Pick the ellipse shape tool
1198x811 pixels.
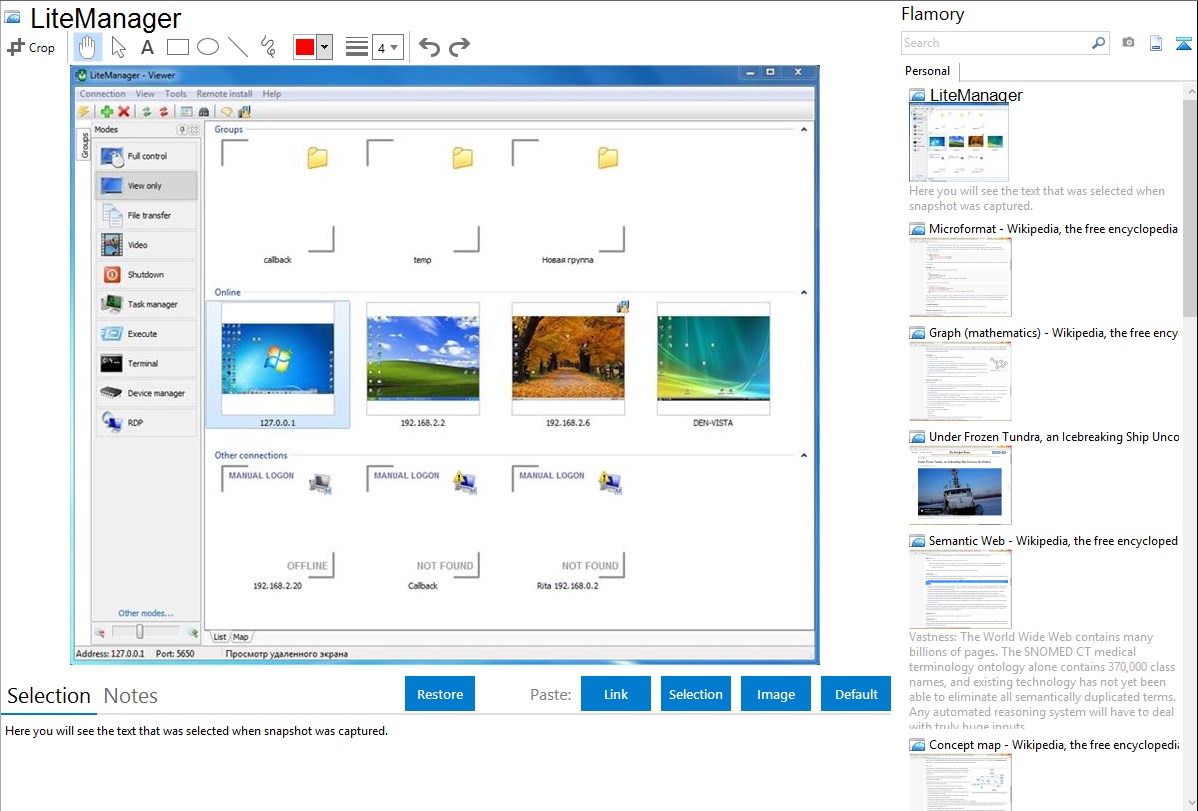tap(208, 47)
